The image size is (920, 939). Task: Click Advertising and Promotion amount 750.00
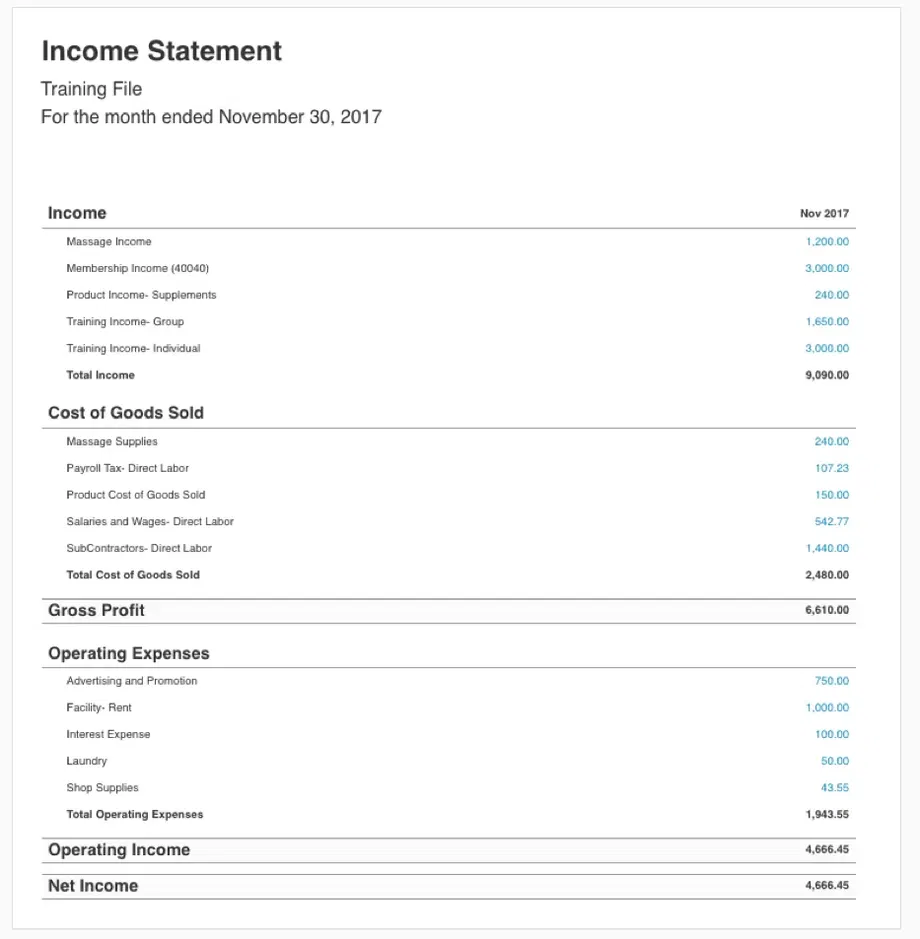coord(831,681)
